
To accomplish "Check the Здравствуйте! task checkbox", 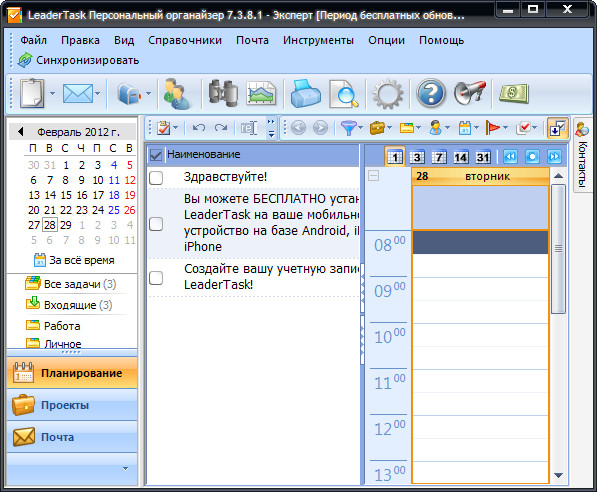I will coord(156,177).
